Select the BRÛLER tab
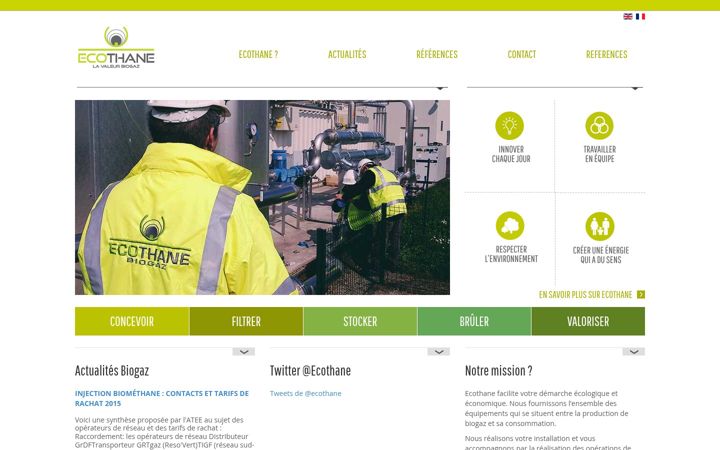 click(x=474, y=321)
